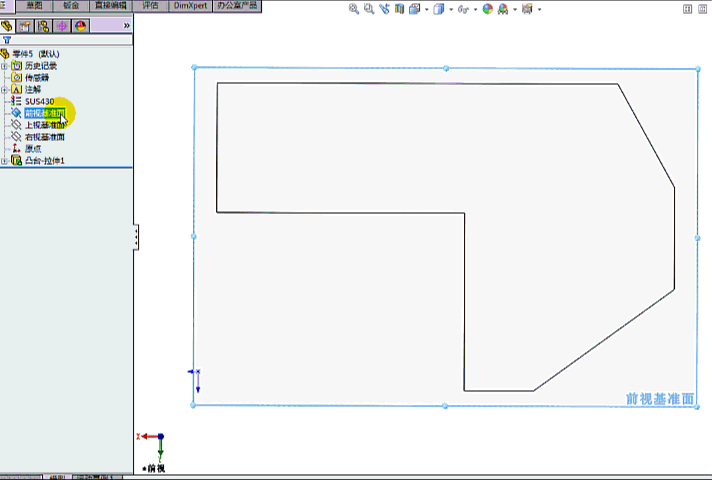Switch to the 办公室产品 tab

click(x=237, y=5)
